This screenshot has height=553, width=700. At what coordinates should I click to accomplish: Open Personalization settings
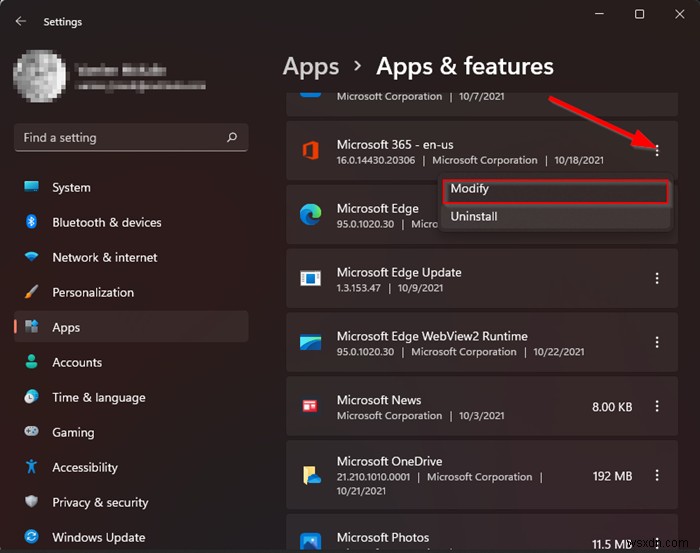tap(92, 292)
